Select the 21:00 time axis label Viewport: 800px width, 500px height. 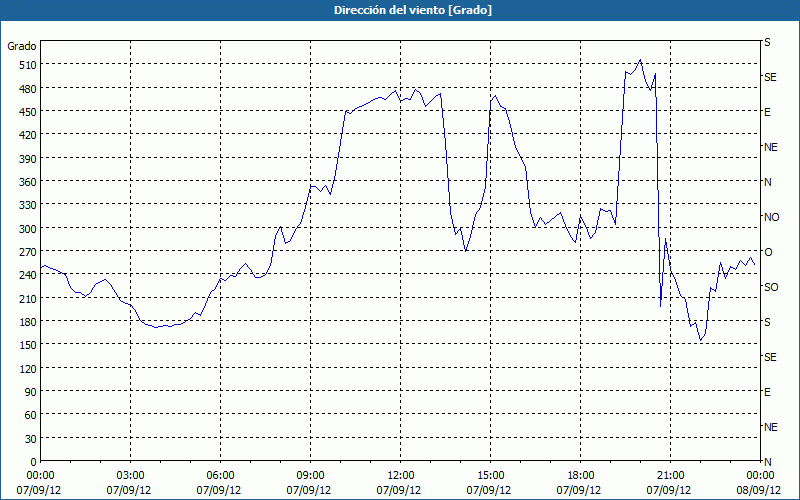click(670, 476)
